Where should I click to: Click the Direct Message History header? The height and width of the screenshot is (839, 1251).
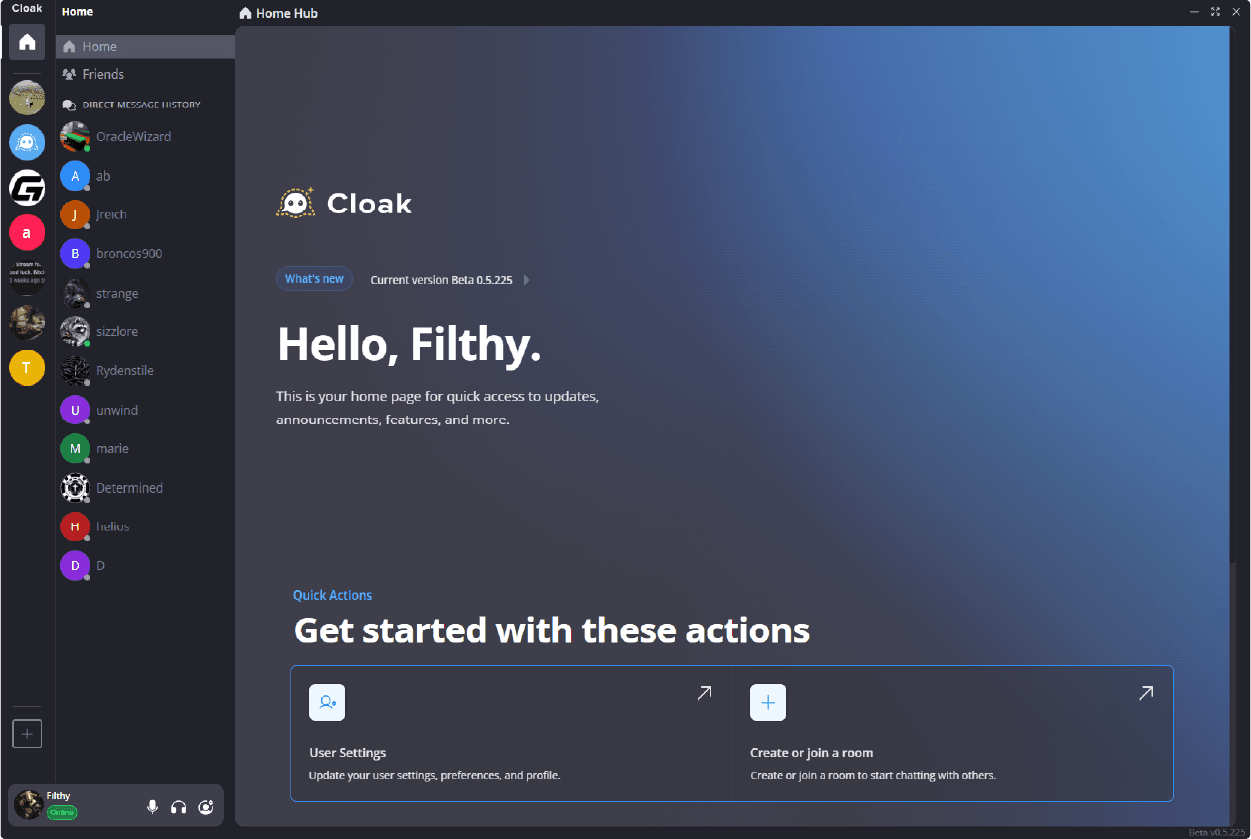coord(141,104)
